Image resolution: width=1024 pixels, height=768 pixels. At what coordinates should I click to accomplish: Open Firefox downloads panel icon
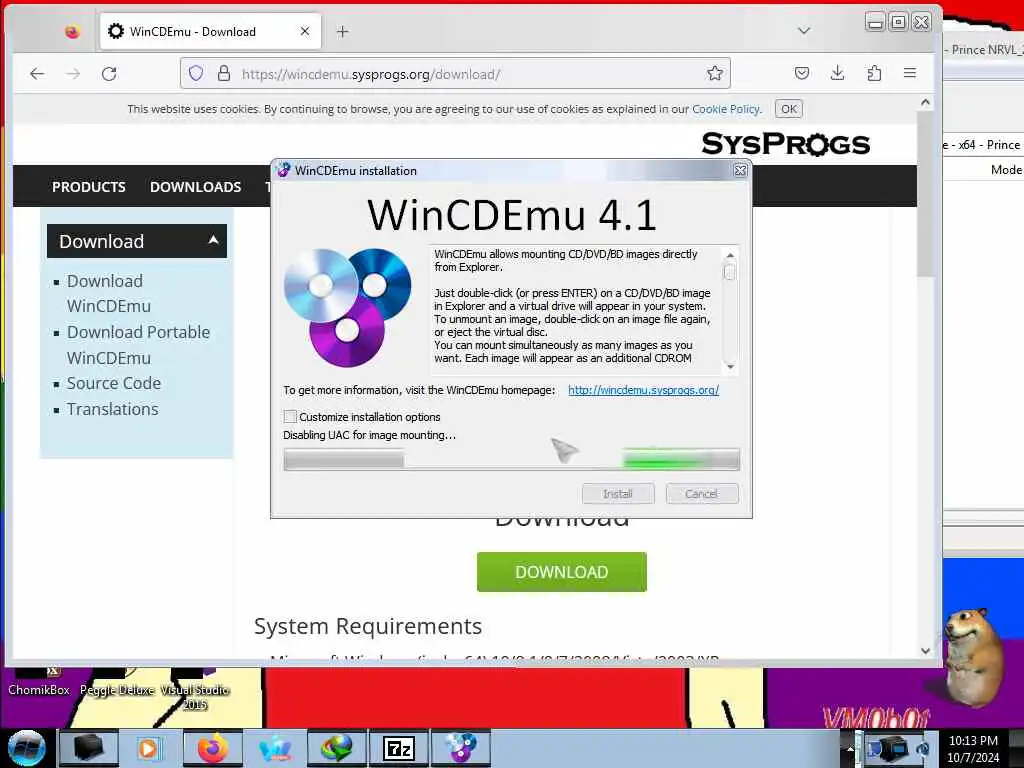pyautogui.click(x=837, y=73)
